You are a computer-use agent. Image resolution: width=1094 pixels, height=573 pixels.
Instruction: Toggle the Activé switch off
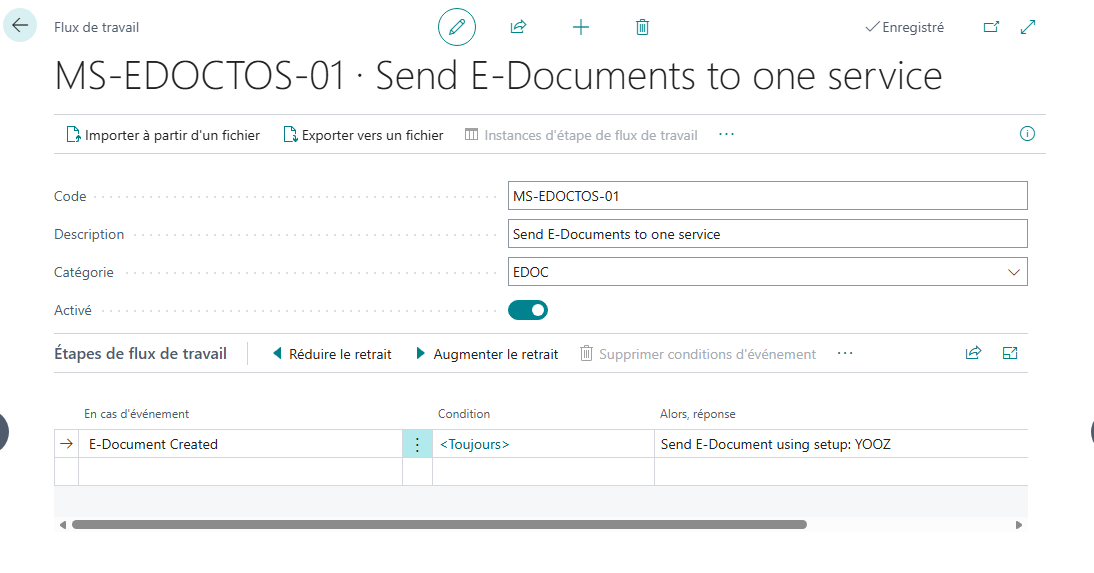coord(528,310)
